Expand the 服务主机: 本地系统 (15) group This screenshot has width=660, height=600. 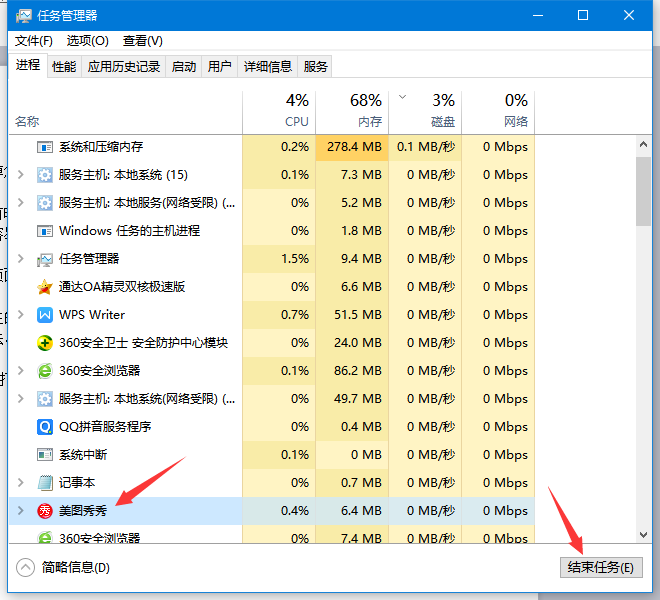20,175
